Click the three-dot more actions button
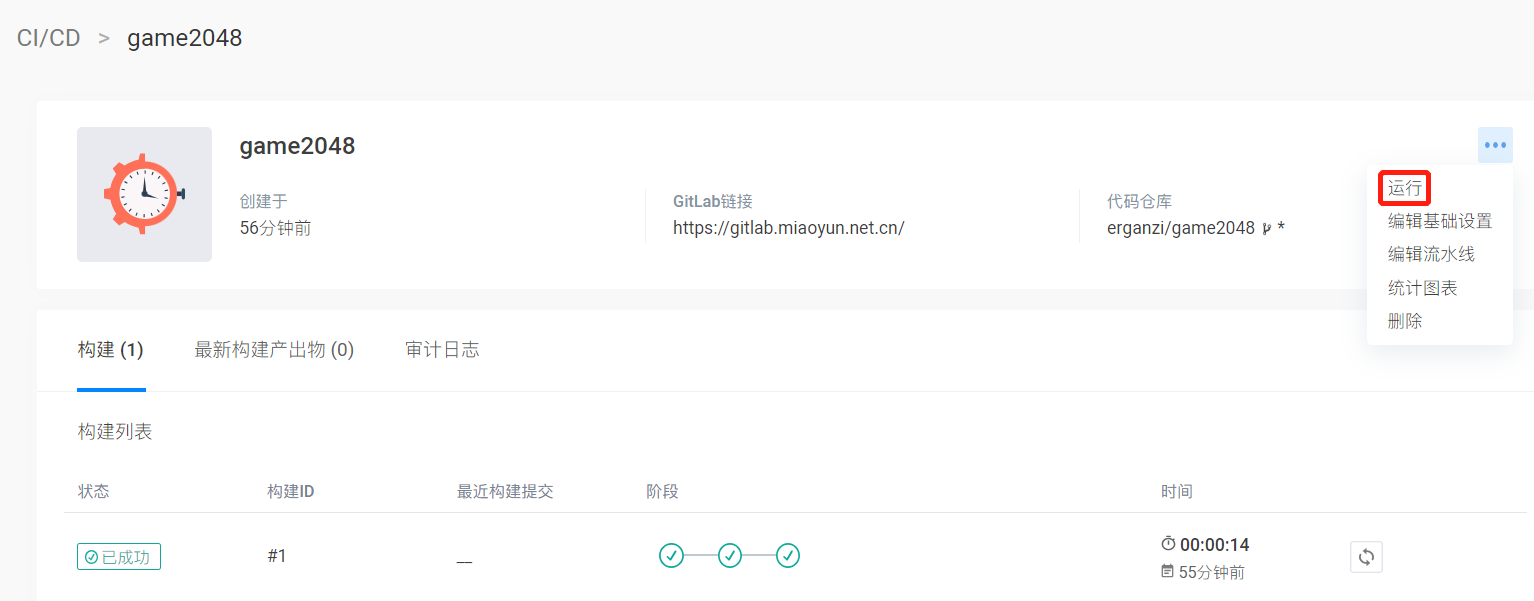This screenshot has height=601, width=1534. click(x=1495, y=146)
